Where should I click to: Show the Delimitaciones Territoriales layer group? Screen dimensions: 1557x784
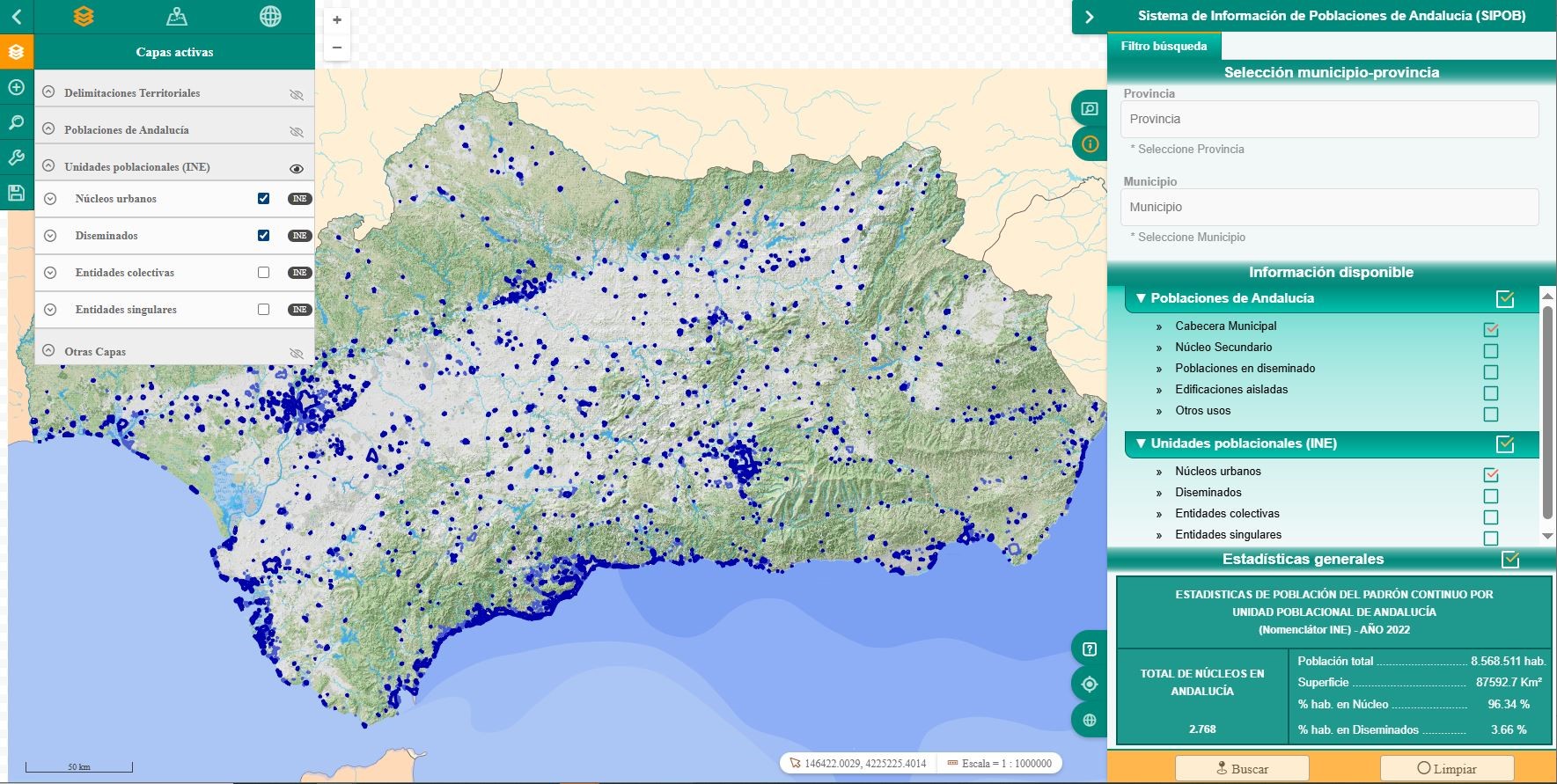click(297, 94)
